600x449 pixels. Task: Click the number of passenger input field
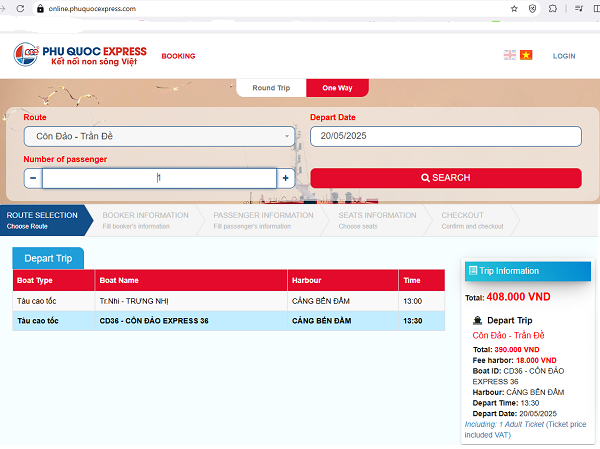pos(159,178)
